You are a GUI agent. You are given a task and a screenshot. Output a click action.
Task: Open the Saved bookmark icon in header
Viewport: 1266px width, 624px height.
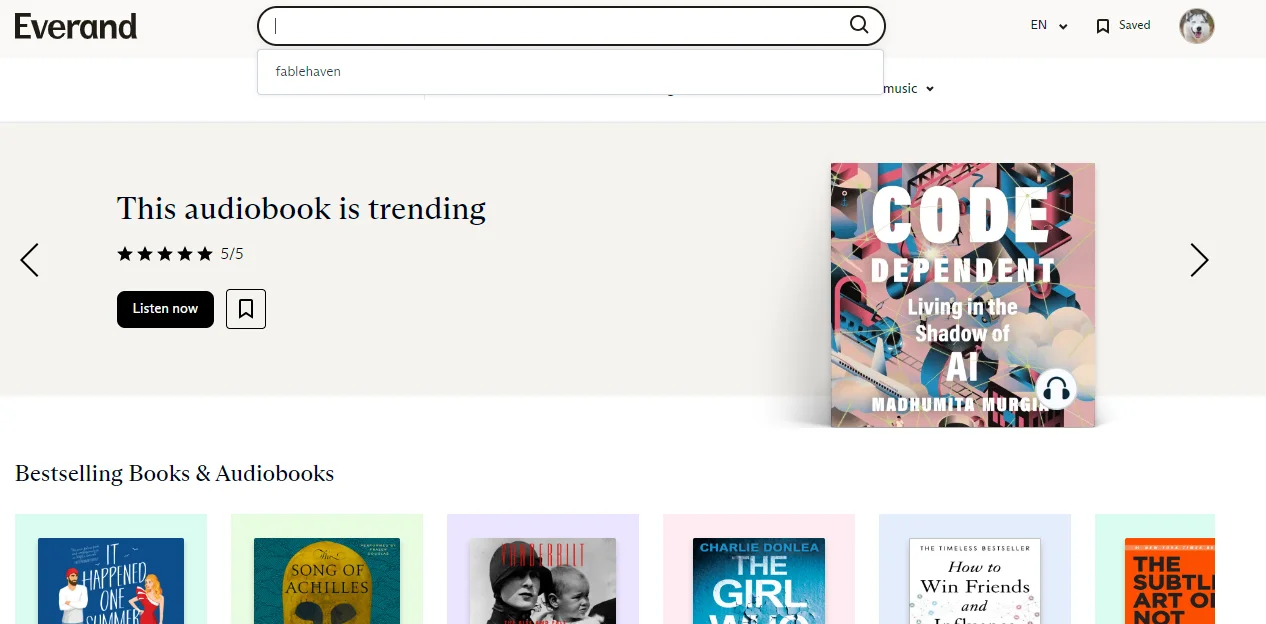pos(1103,26)
